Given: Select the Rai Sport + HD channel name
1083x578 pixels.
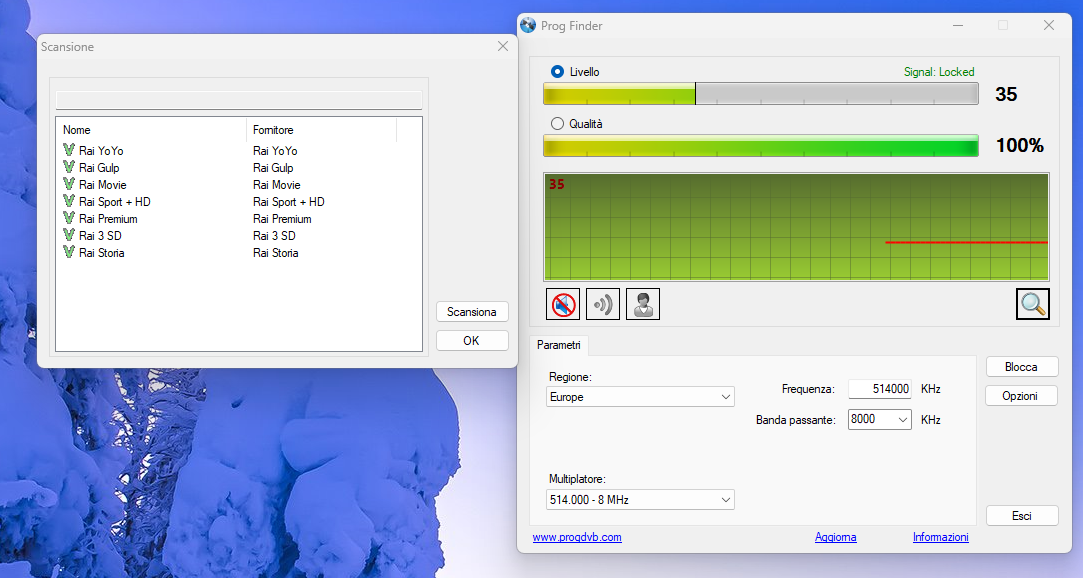Looking at the screenshot, I should tap(115, 202).
